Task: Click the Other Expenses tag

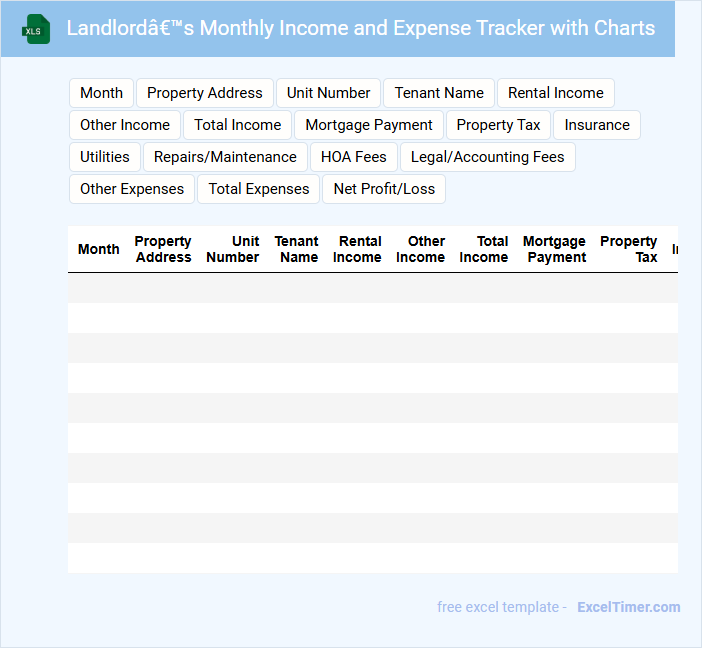Action: (x=132, y=189)
